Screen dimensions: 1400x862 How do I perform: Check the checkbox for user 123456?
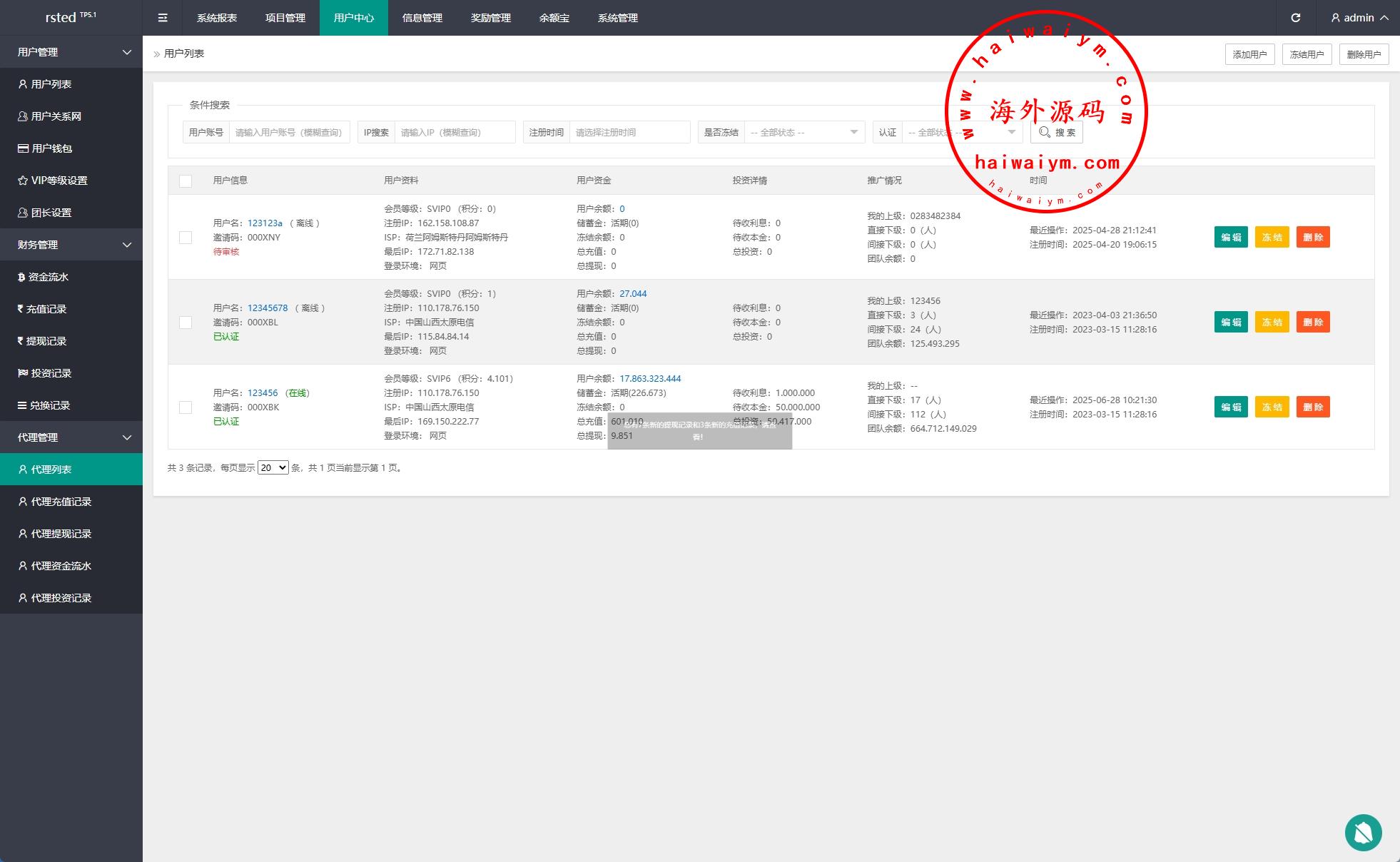186,407
